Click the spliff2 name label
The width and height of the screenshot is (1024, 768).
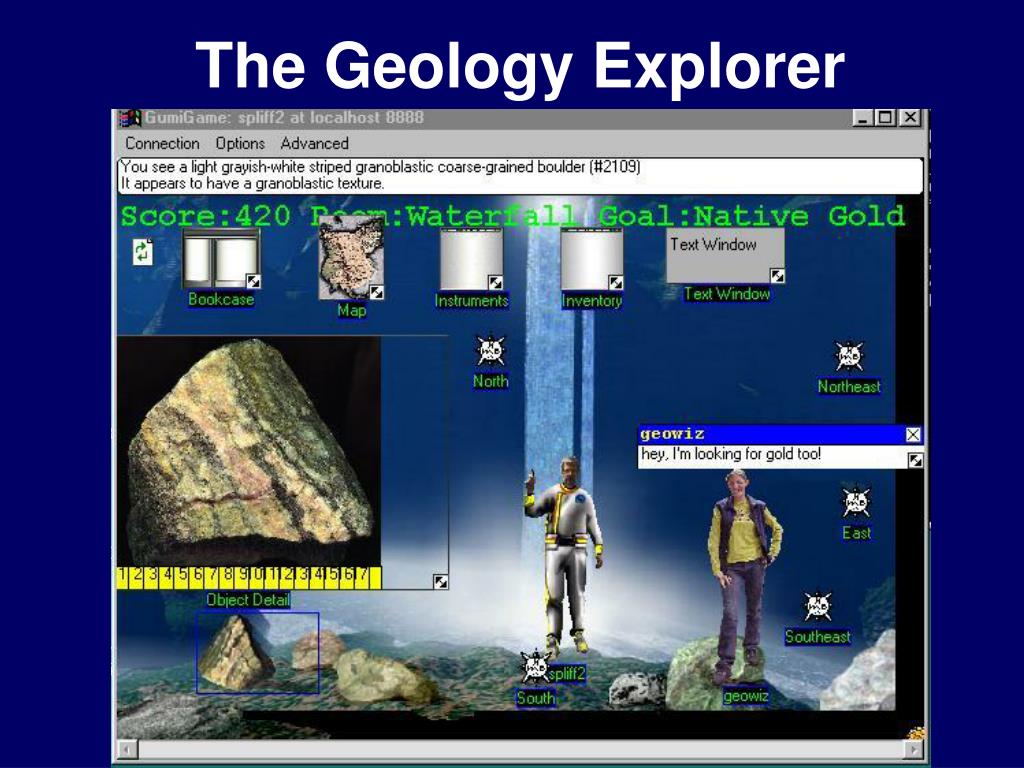(567, 673)
